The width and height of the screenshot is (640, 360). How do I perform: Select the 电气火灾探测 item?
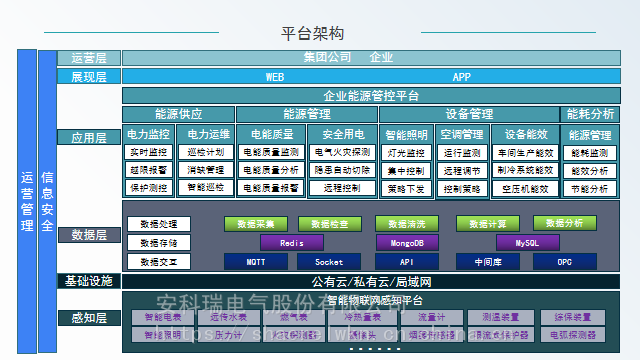pyautogui.click(x=342, y=152)
